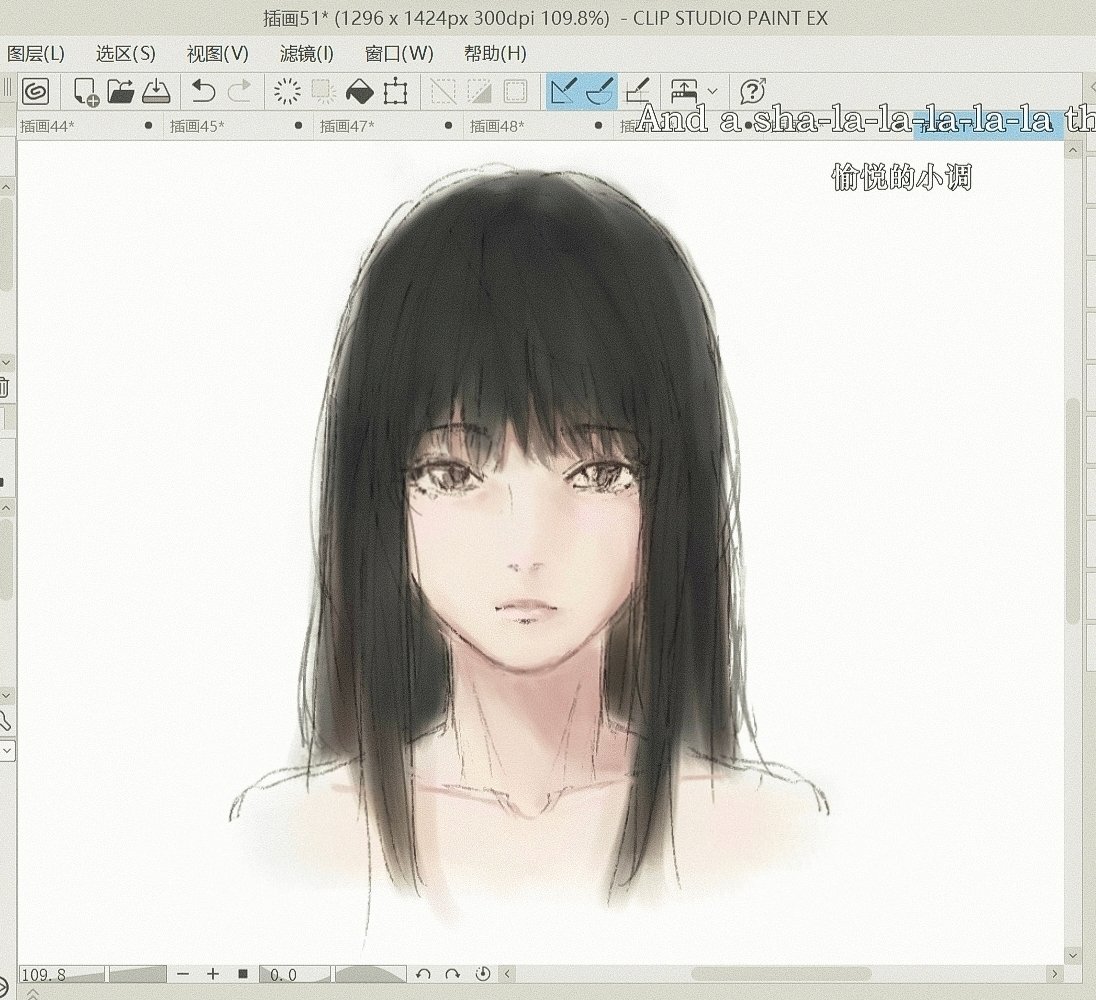Click the Deselect toolbar icon

click(442, 92)
